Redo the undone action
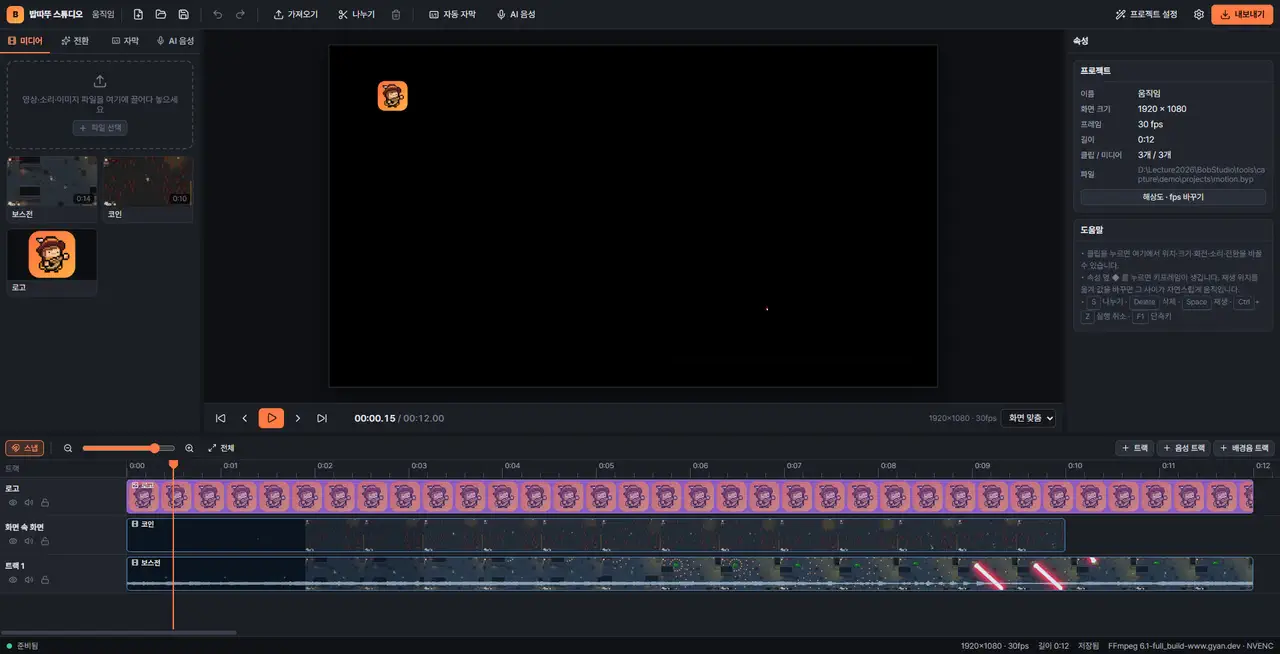 click(x=240, y=15)
